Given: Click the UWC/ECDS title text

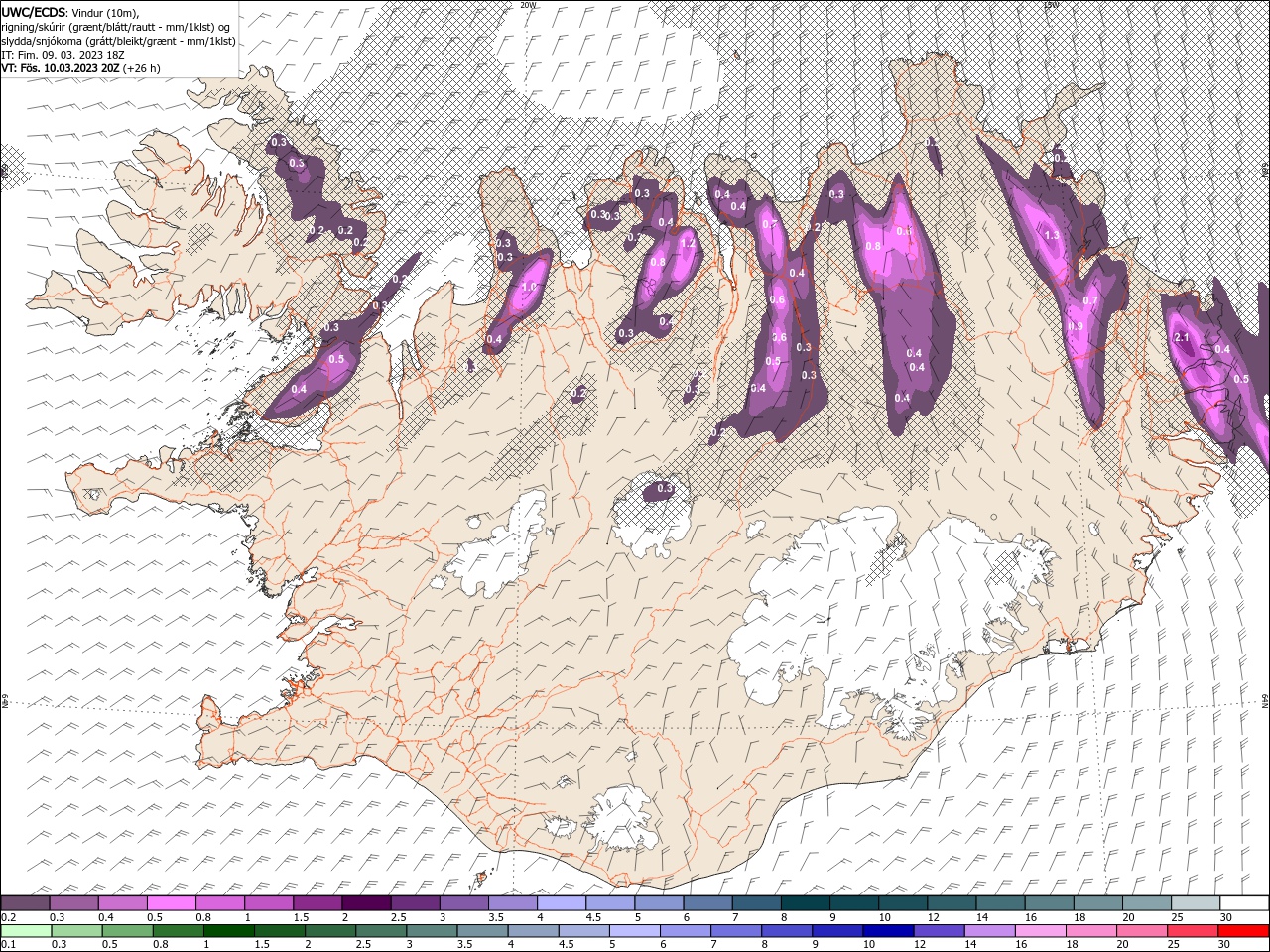Looking at the screenshot, I should pyautogui.click(x=35, y=12).
